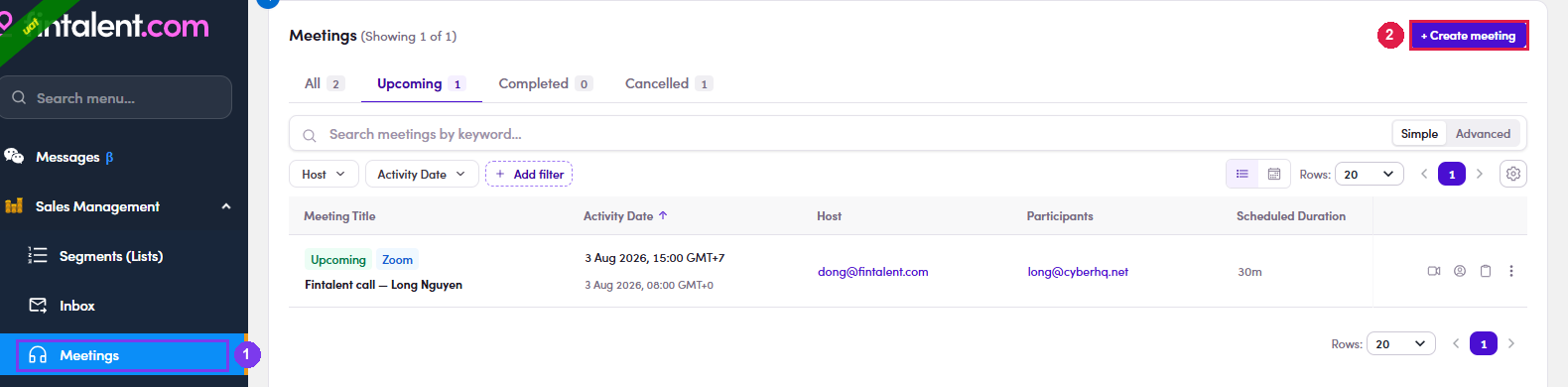Sort by Activity Date arrow icon
The height and width of the screenshot is (387, 1568).
pos(663,215)
